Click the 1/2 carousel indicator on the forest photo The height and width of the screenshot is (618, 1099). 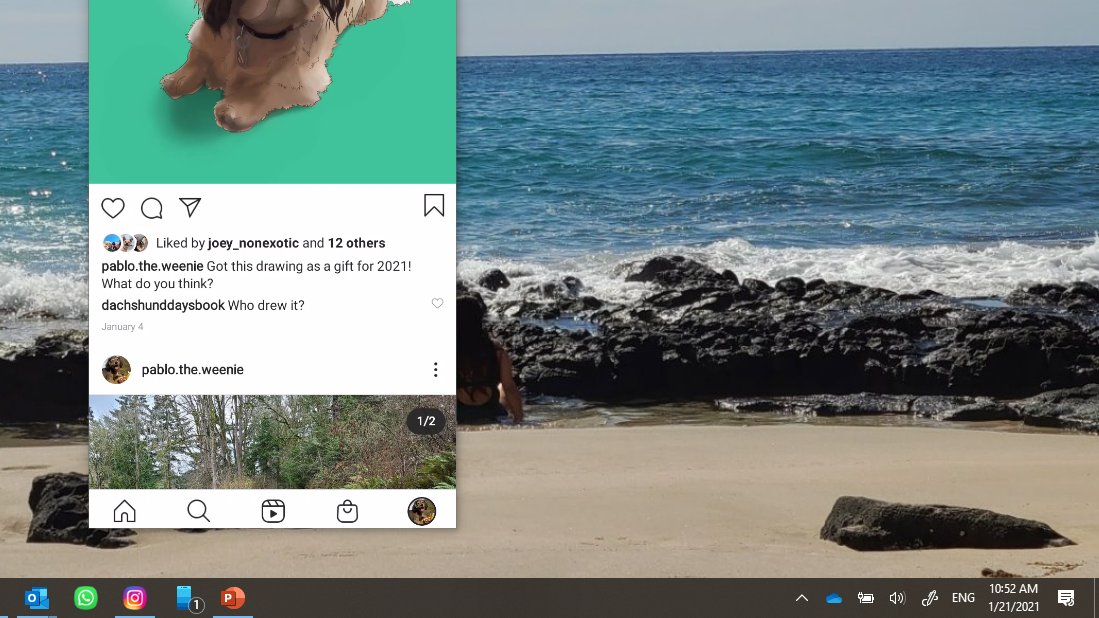[426, 421]
